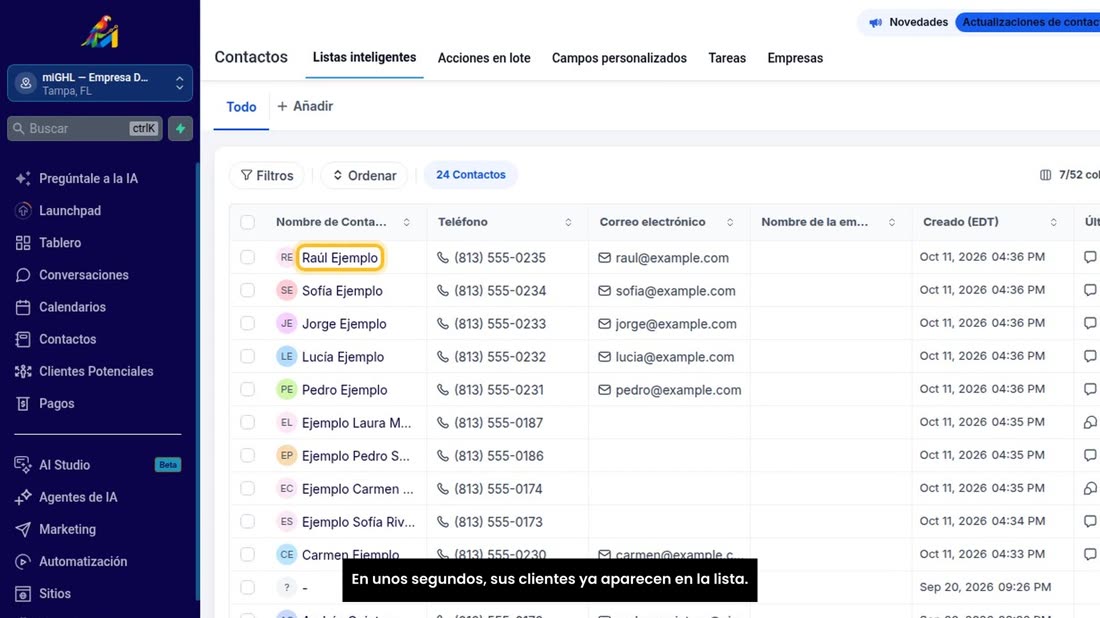Check the box for Pedro Ejemplo
This screenshot has height=618, width=1100.
tap(248, 389)
